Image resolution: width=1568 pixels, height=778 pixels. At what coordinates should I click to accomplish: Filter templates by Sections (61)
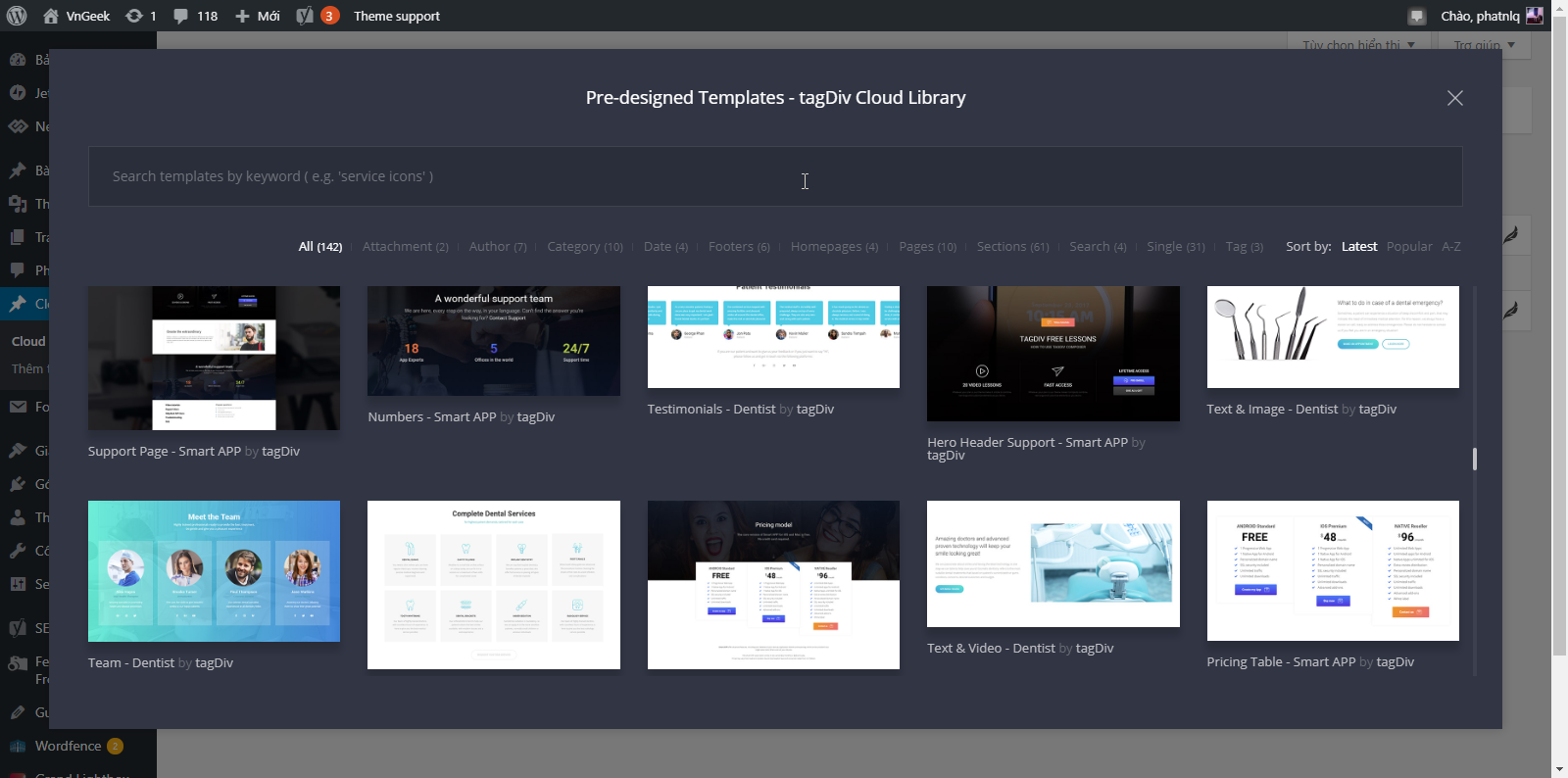pos(1012,247)
